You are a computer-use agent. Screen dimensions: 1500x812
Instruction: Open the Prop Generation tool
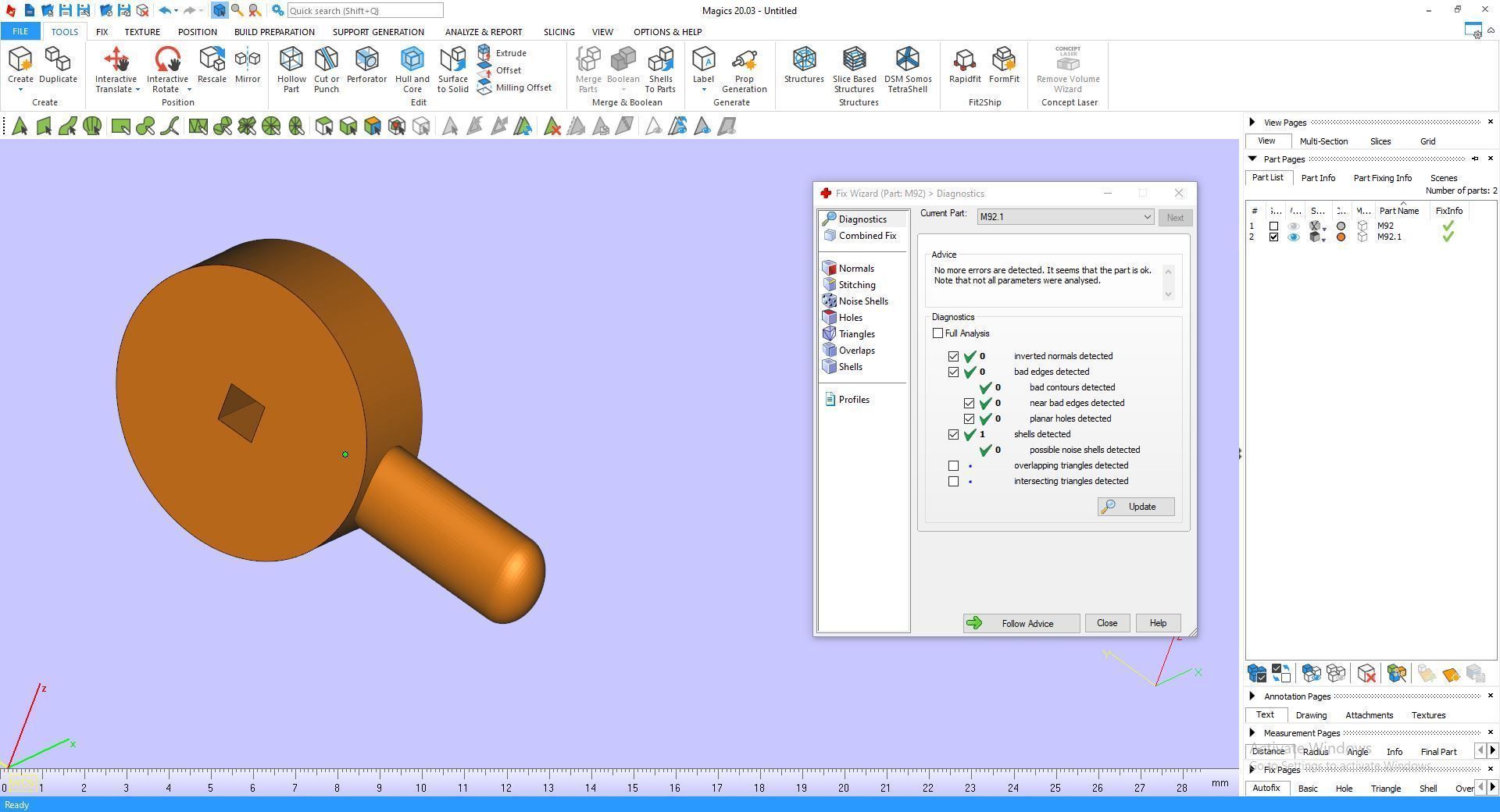click(744, 69)
